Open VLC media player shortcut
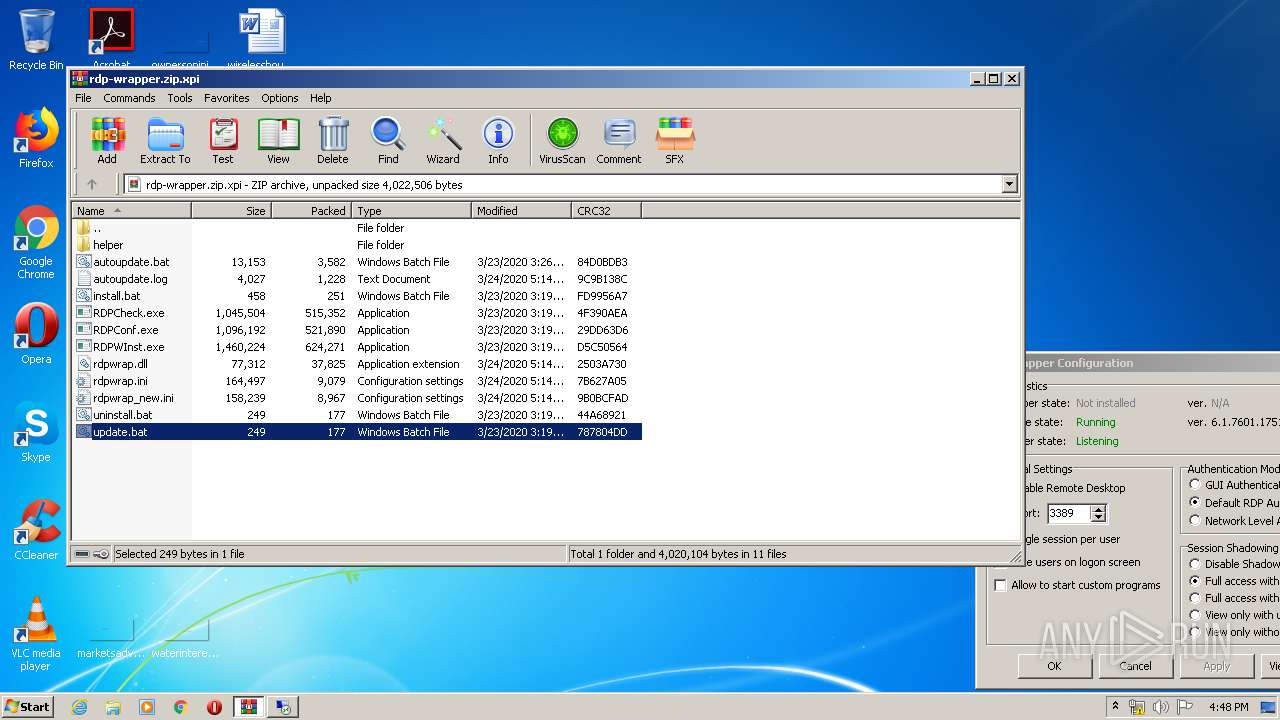This screenshot has width=1280, height=720. (x=36, y=634)
